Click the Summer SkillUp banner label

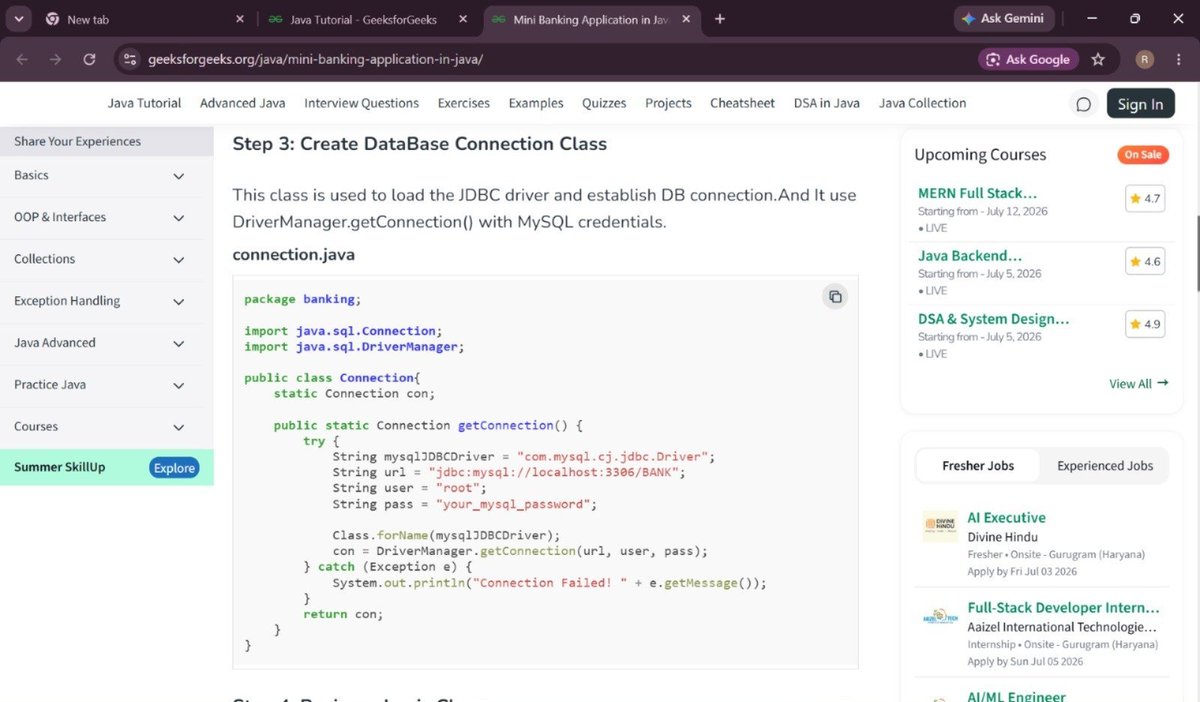59,467
